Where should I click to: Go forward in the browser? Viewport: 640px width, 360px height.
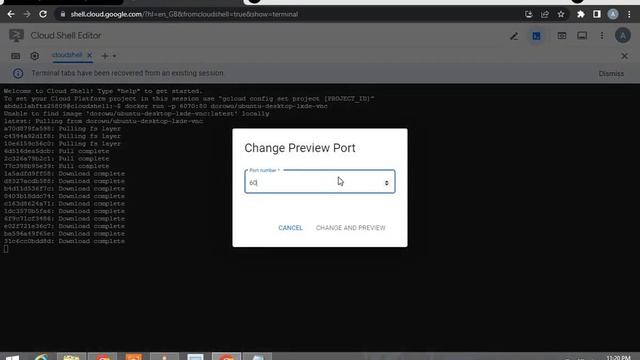27,14
